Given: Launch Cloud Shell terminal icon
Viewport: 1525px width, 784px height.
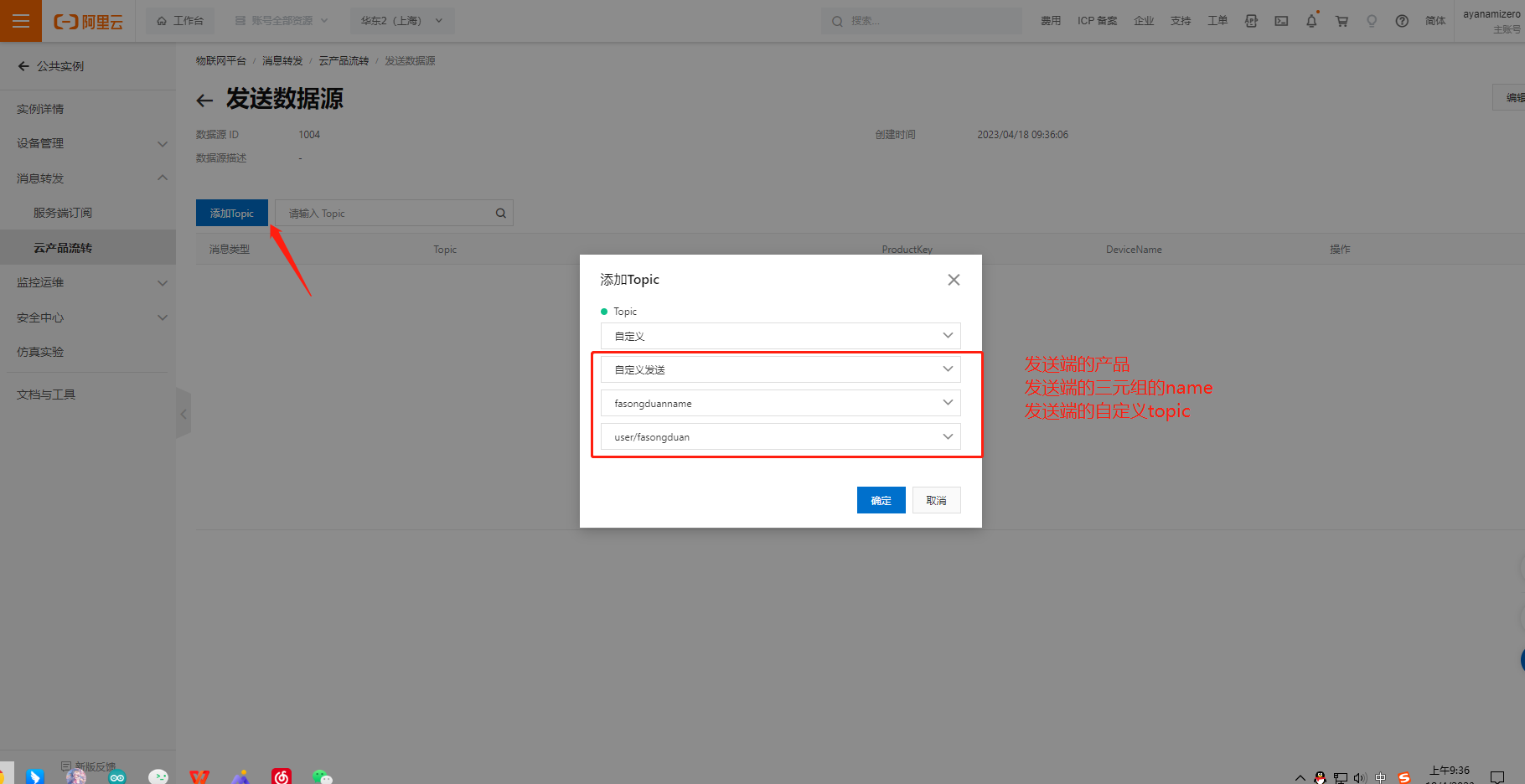Looking at the screenshot, I should pyautogui.click(x=1281, y=21).
